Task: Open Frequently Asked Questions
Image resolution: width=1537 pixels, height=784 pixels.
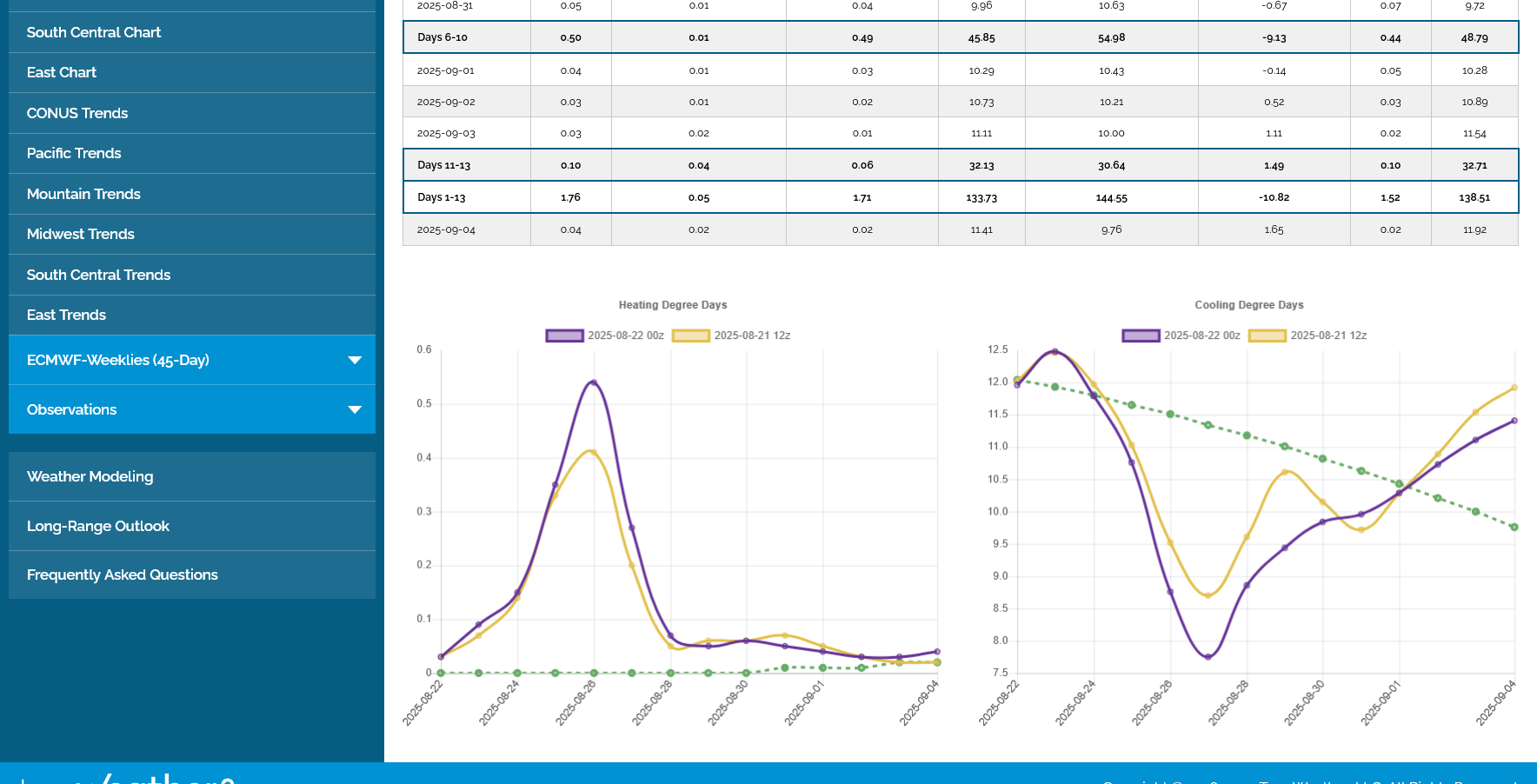Action: point(123,575)
